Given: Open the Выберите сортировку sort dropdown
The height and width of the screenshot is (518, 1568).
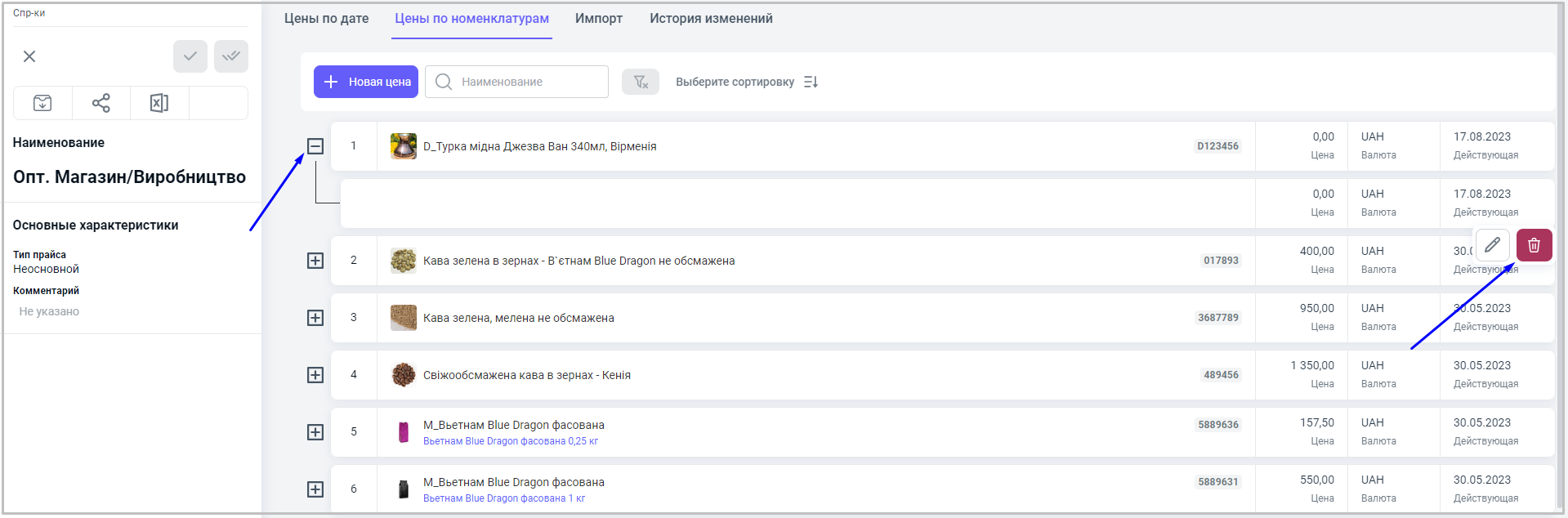Looking at the screenshot, I should pyautogui.click(x=746, y=82).
